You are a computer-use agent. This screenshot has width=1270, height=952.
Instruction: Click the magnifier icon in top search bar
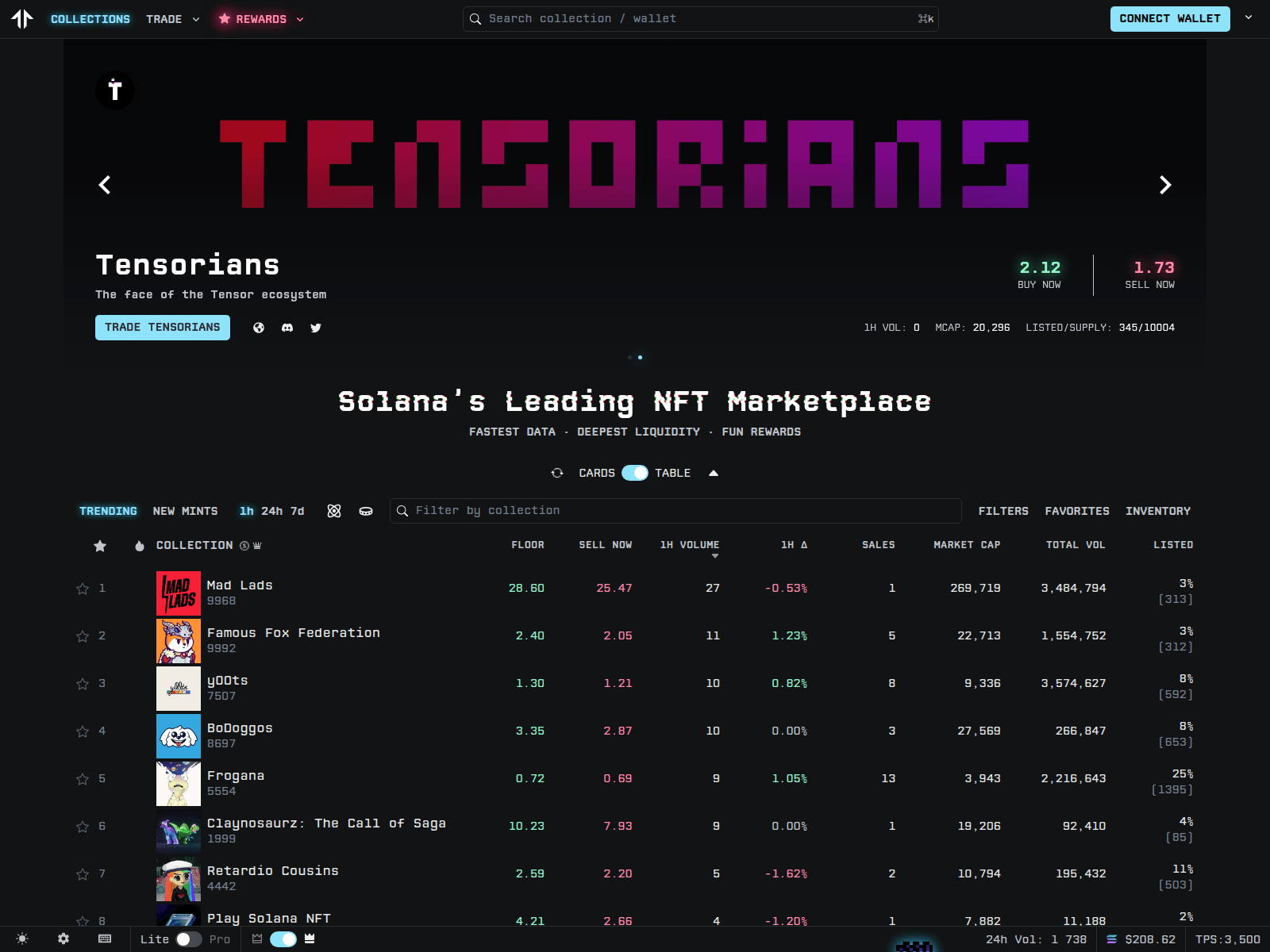pos(475,19)
